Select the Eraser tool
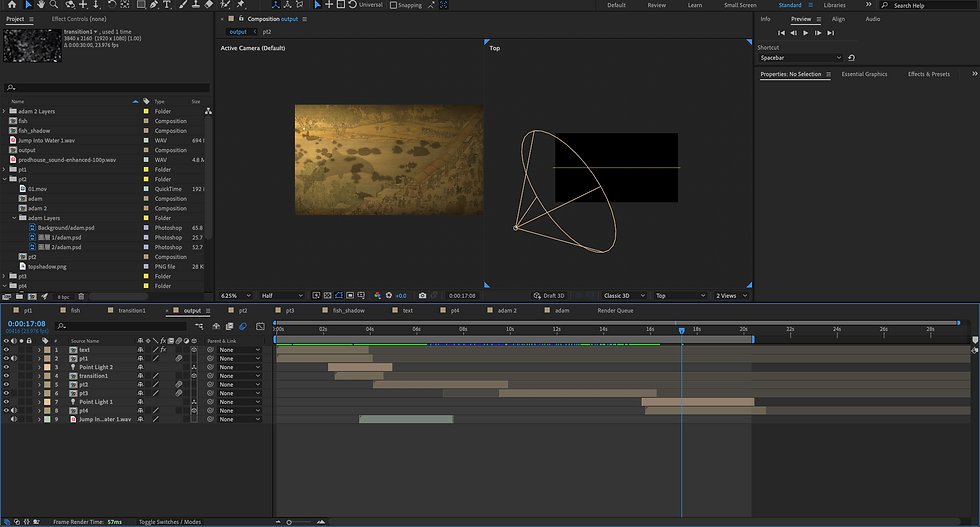This screenshot has width=980, height=527. pos(209,4)
